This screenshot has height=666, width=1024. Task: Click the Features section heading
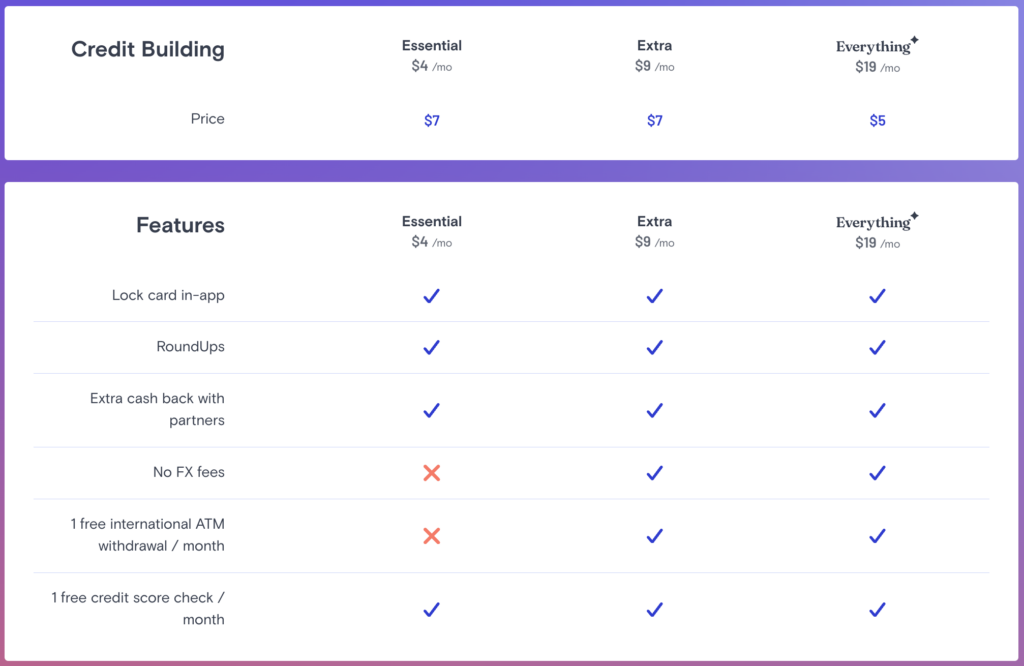pyautogui.click(x=180, y=226)
